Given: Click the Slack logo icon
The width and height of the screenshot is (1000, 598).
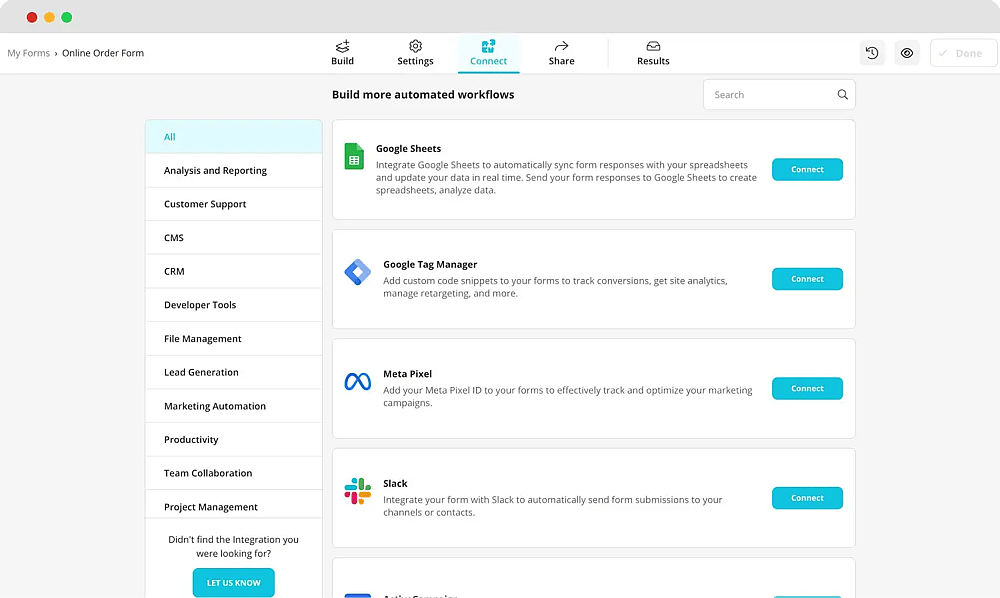Looking at the screenshot, I should coord(358,491).
